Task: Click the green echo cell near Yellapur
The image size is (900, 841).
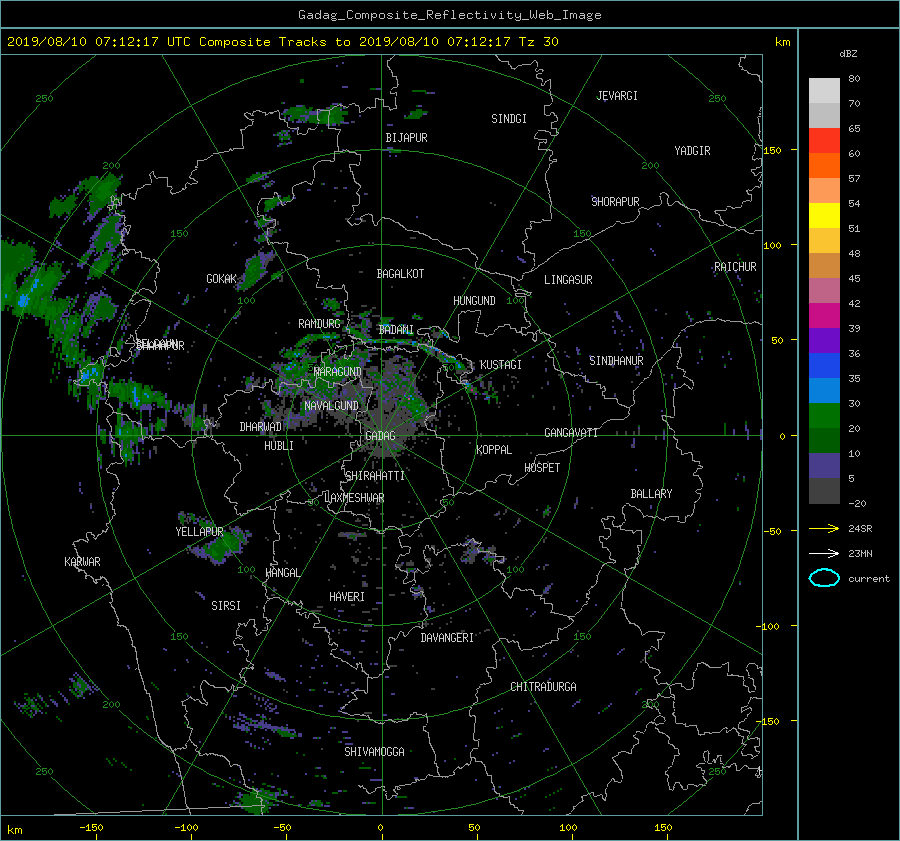Action: 221,546
